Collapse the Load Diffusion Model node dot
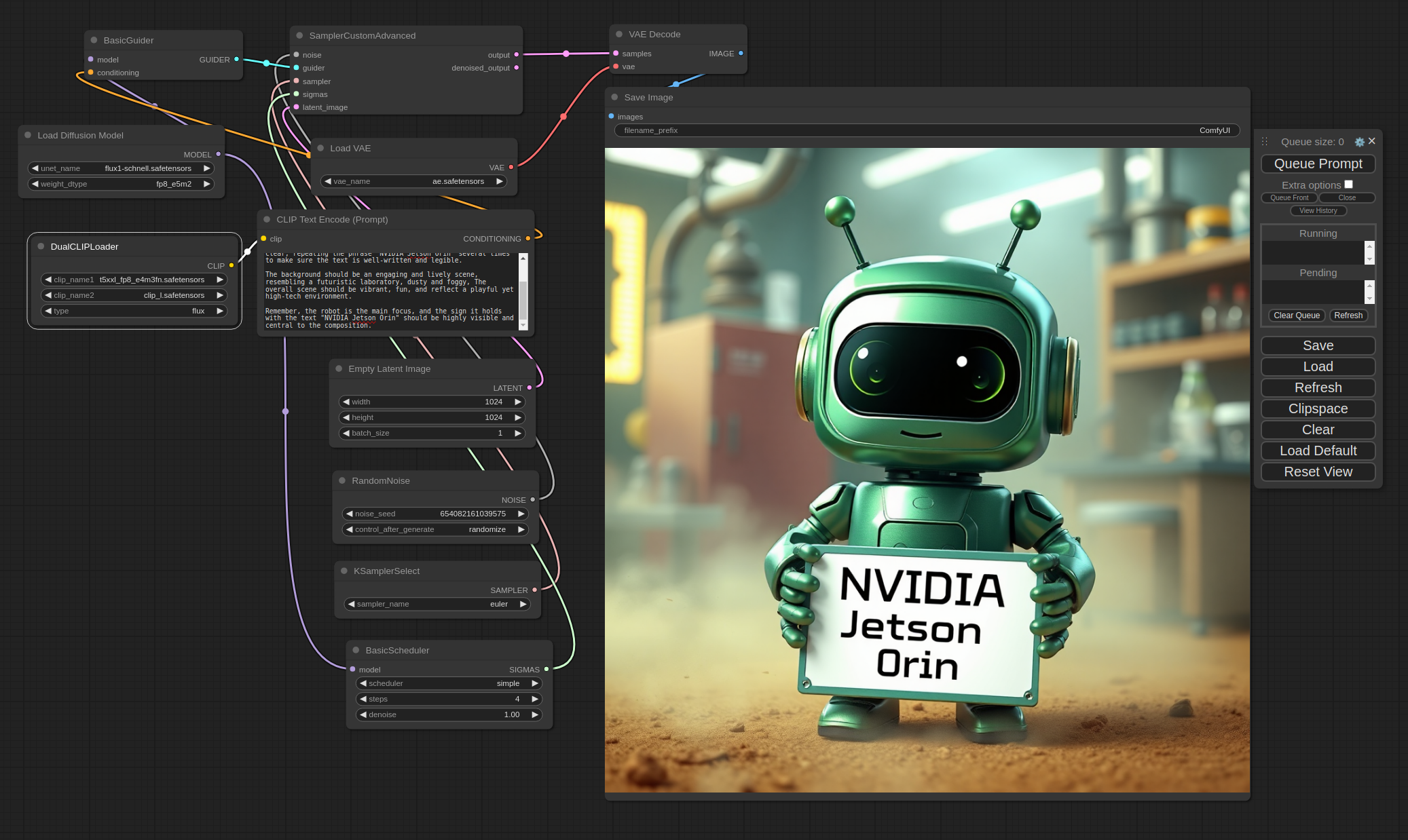This screenshot has height=840, width=1408. click(28, 135)
